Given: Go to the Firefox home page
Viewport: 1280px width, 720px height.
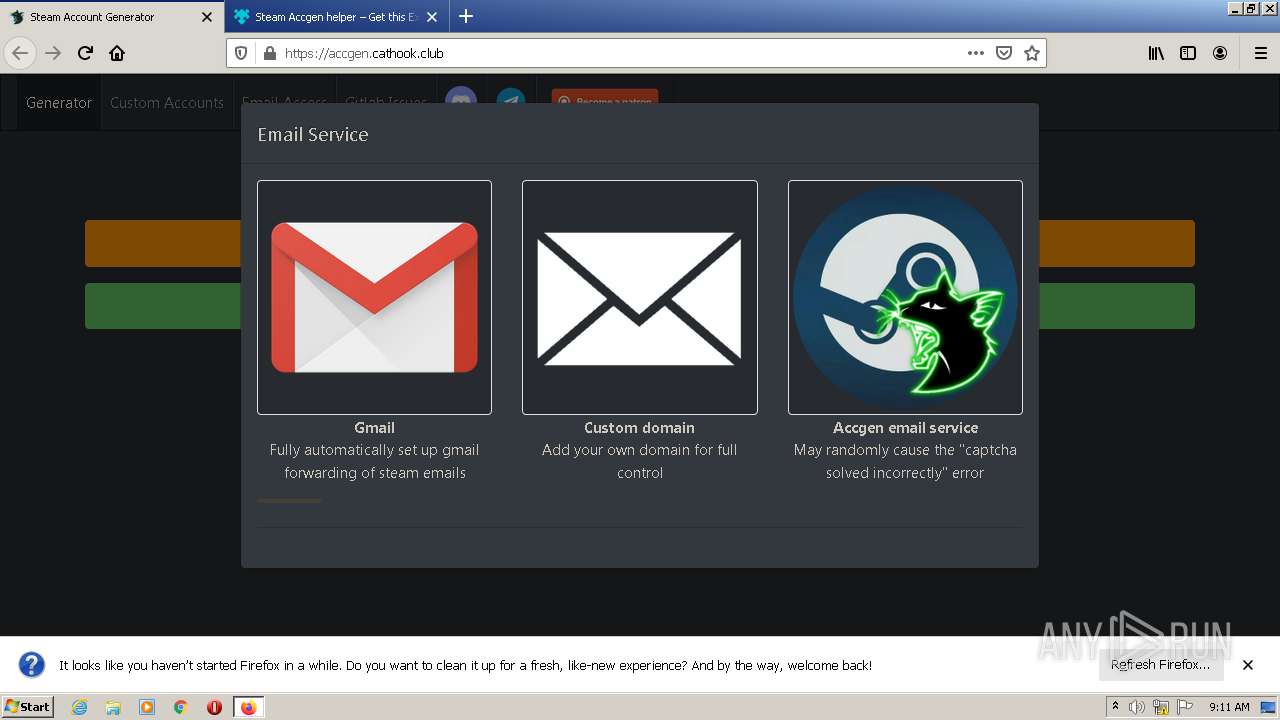Looking at the screenshot, I should 117,53.
